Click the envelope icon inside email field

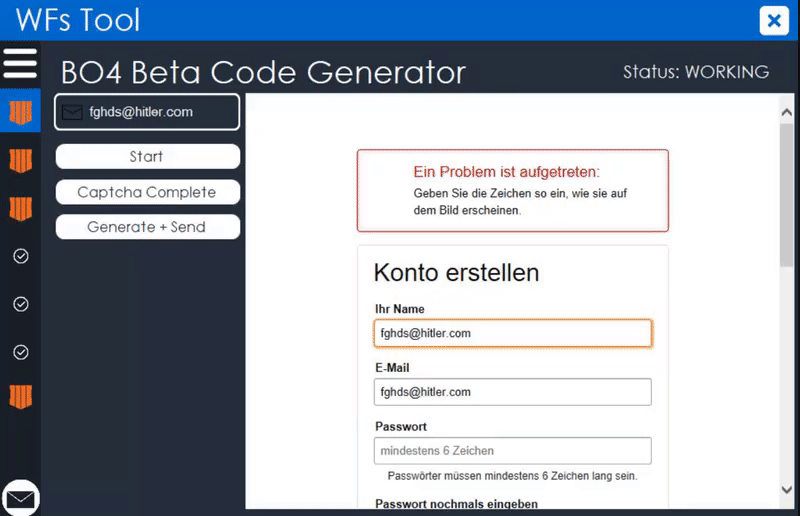click(72, 112)
